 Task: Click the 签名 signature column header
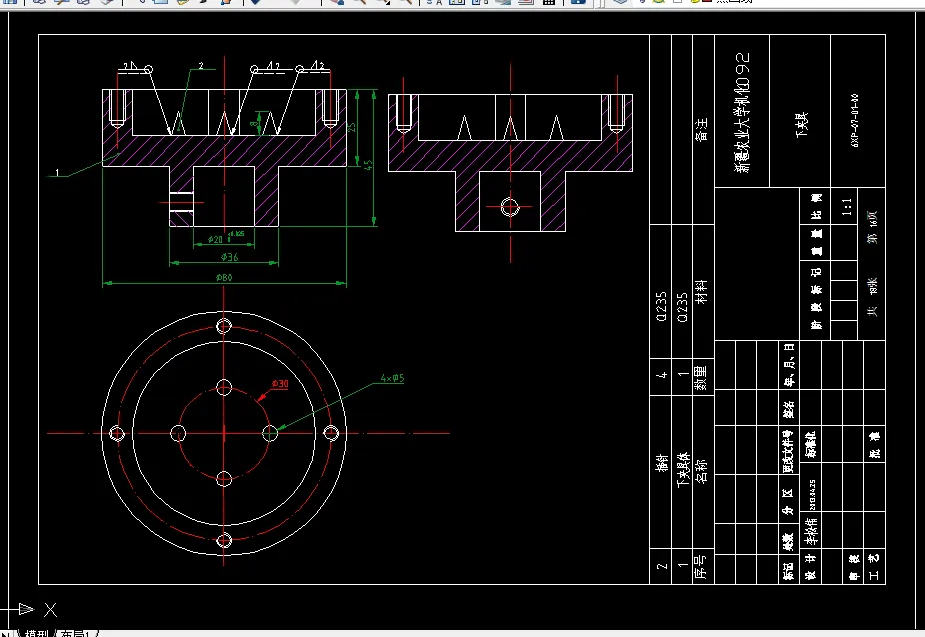click(x=789, y=409)
